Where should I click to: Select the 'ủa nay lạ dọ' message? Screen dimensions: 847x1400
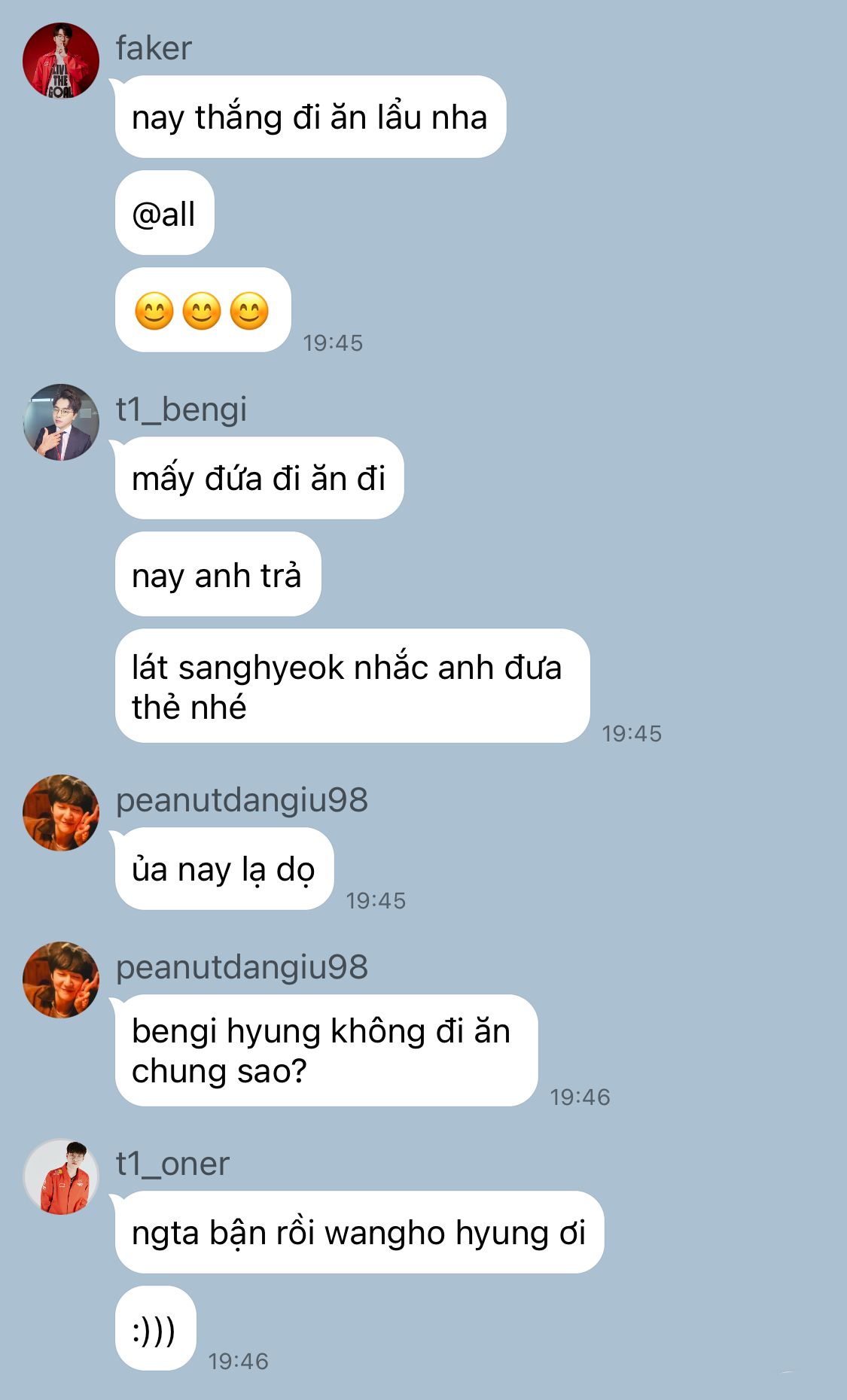click(224, 869)
